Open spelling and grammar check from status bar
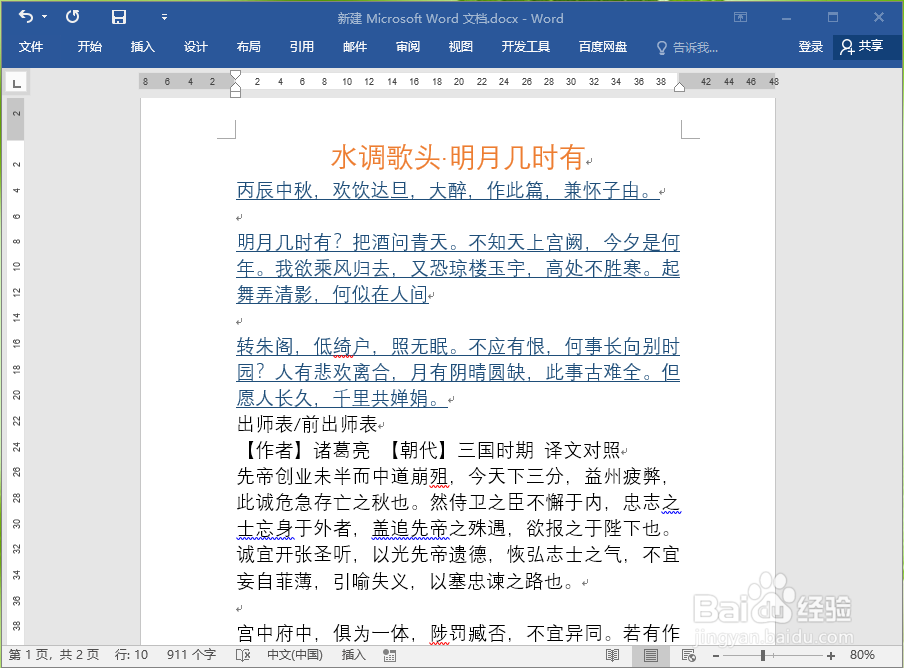Image resolution: width=904 pixels, height=668 pixels. 242,655
